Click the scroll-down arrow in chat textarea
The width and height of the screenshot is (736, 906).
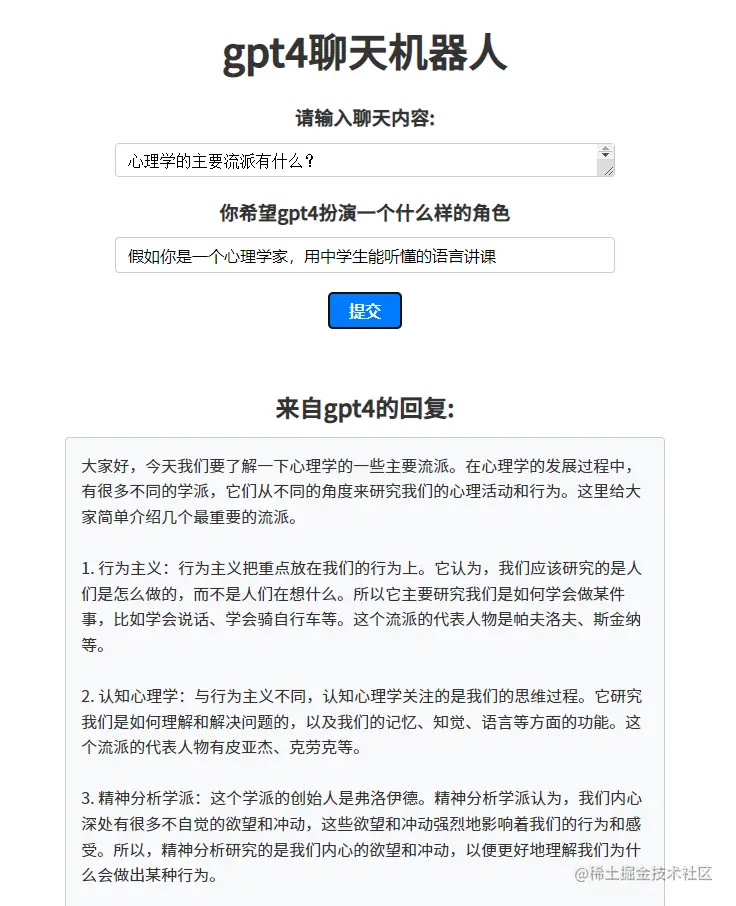(605, 155)
